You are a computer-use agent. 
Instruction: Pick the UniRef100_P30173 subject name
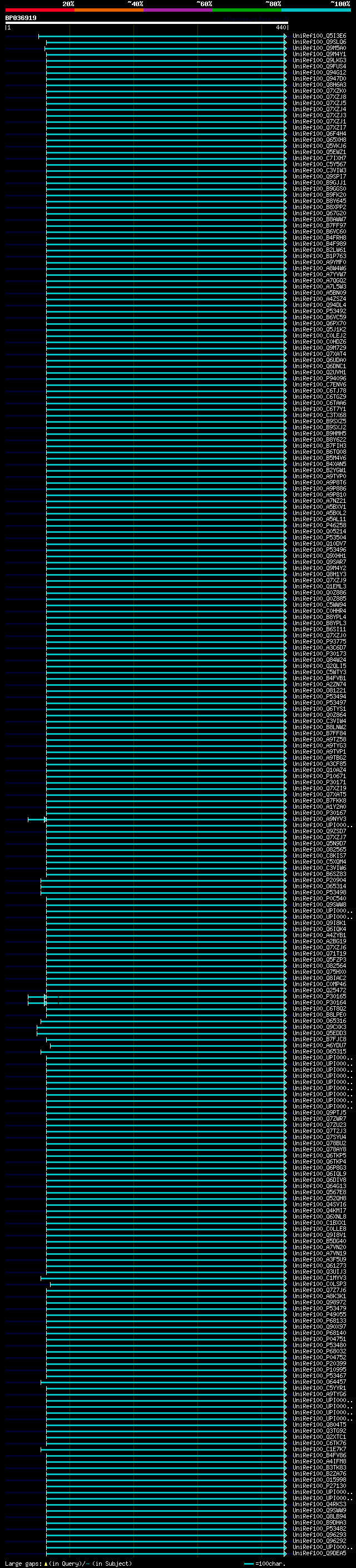tap(319, 654)
